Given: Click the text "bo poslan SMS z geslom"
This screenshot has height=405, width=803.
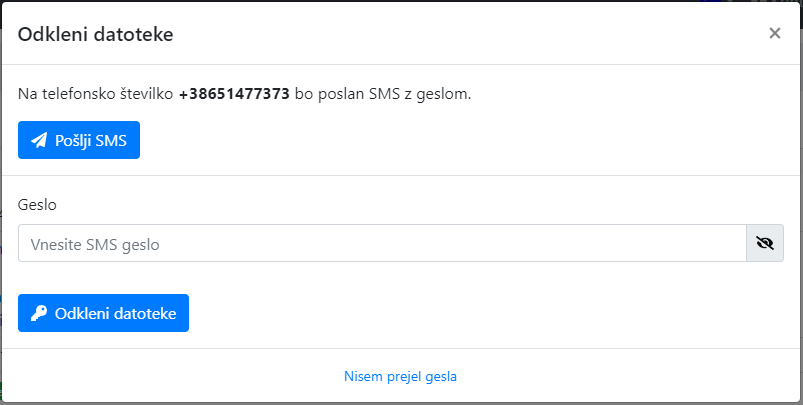Looking at the screenshot, I should [382, 94].
